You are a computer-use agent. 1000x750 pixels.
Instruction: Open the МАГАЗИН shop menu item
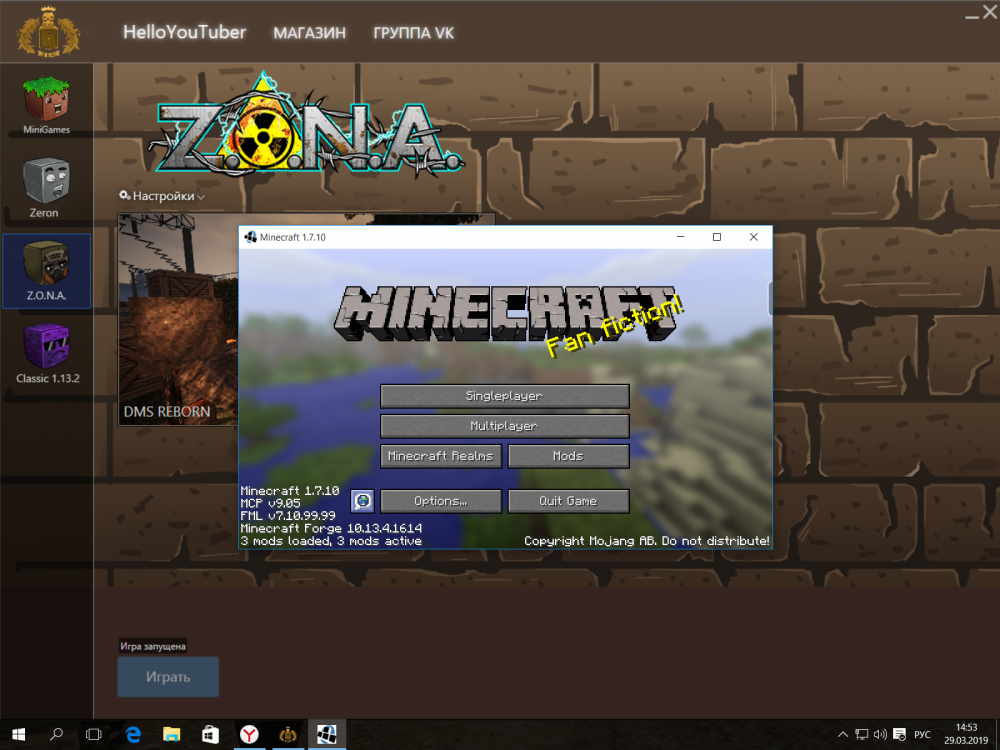click(309, 33)
